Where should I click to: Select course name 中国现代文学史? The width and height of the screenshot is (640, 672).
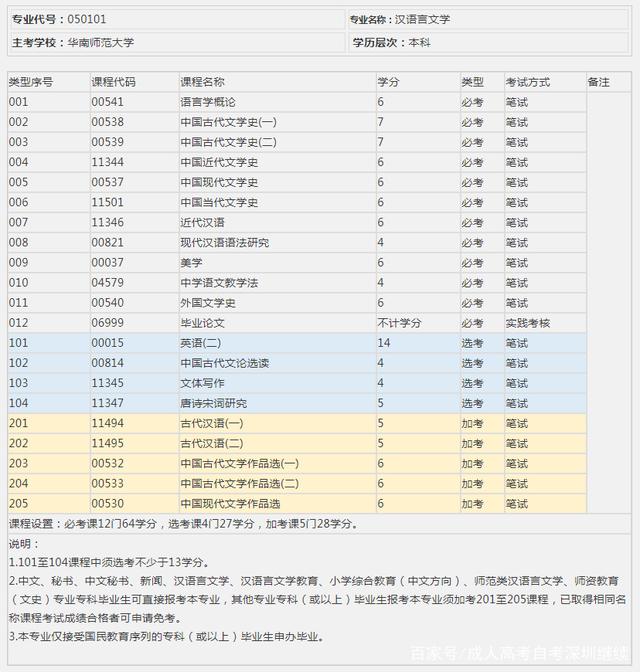pos(219,183)
